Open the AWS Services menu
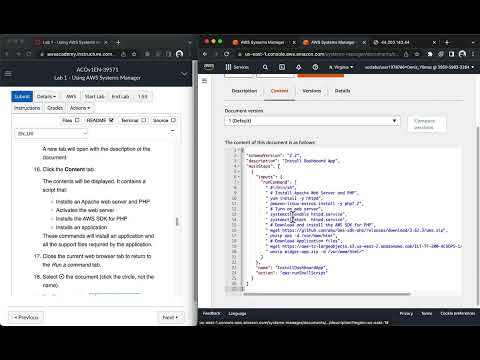This screenshot has width=480, height=360. tap(237, 67)
